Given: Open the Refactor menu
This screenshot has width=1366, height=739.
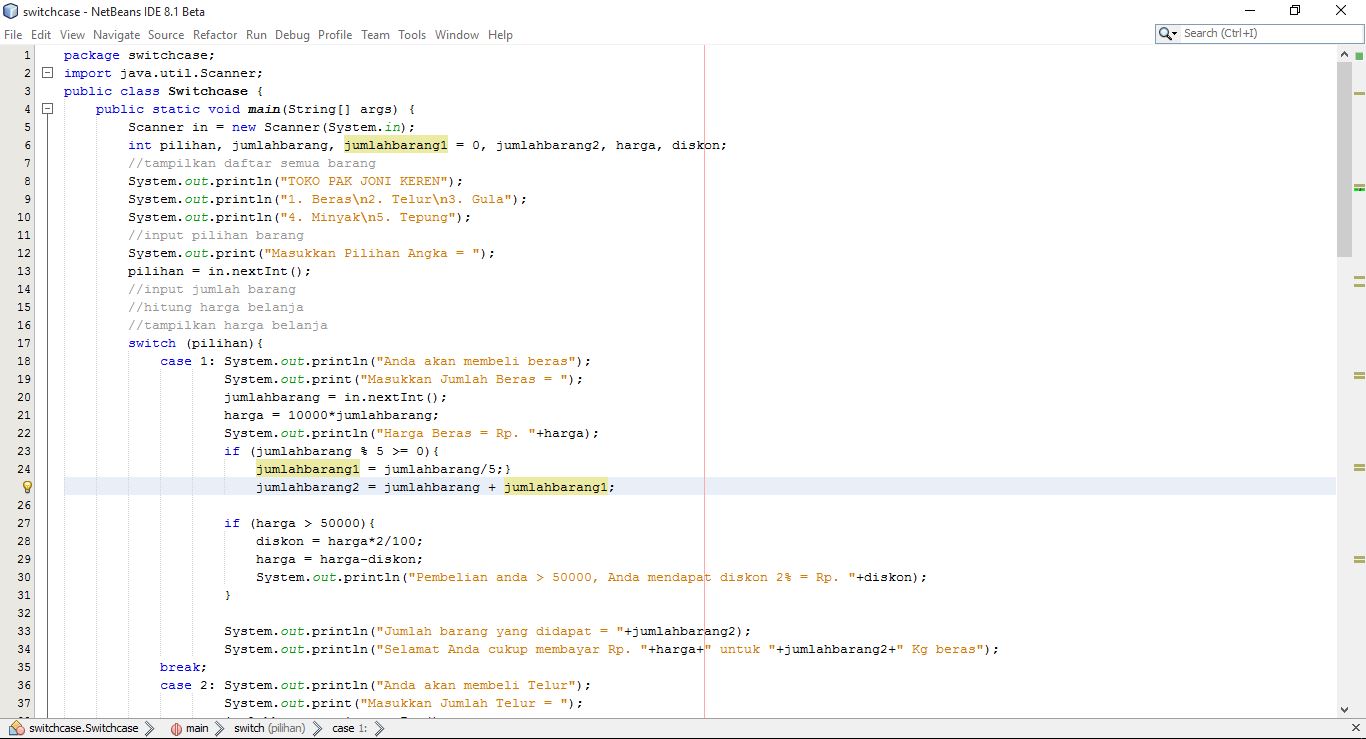Looking at the screenshot, I should coord(215,34).
